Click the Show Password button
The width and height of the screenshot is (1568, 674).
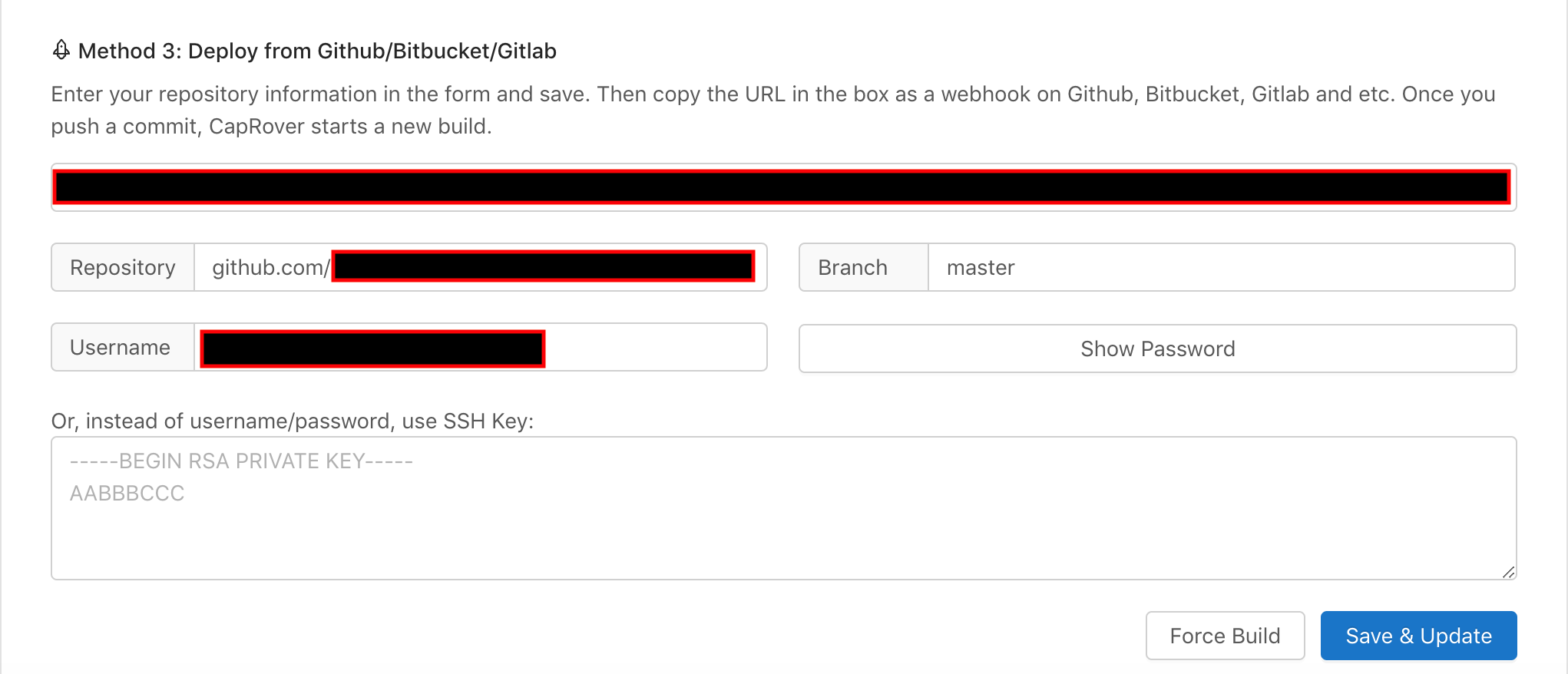[1157, 348]
